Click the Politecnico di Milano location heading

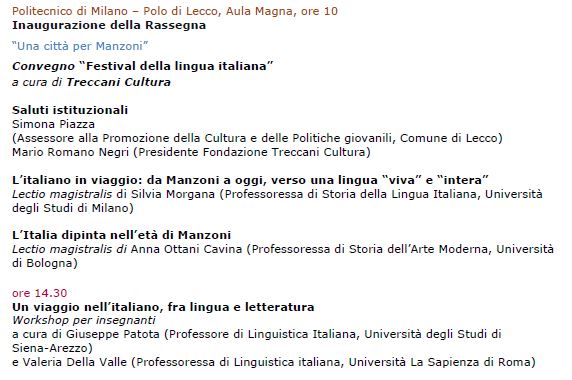175,11
